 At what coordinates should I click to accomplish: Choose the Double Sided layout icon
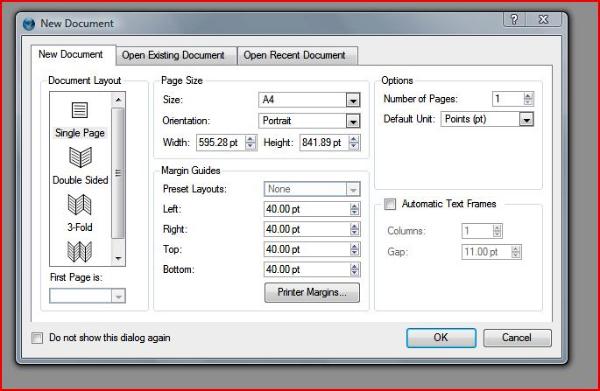80,157
